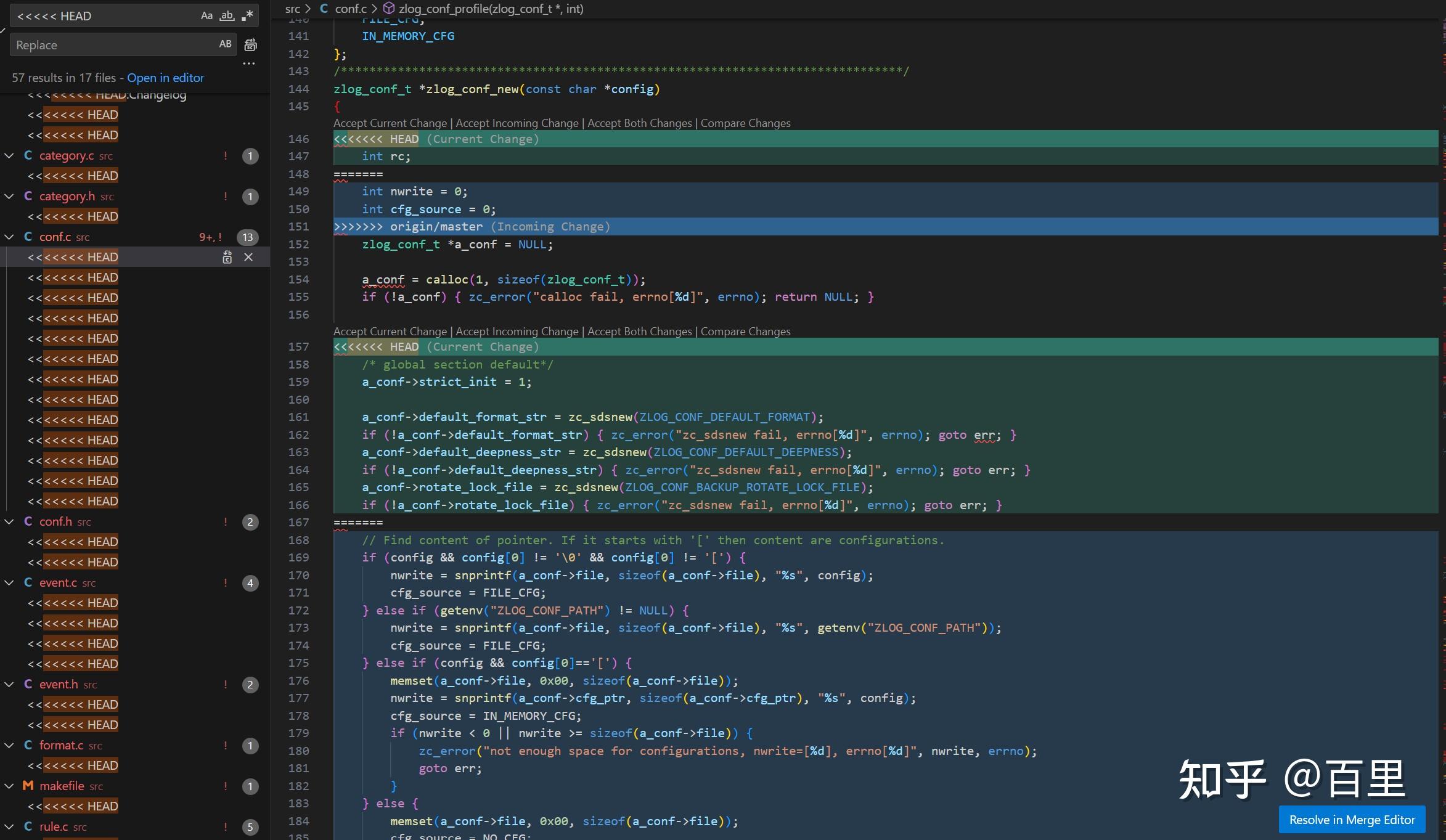The height and width of the screenshot is (840, 1446).
Task: Toggle Match Case in search box
Action: (x=206, y=16)
